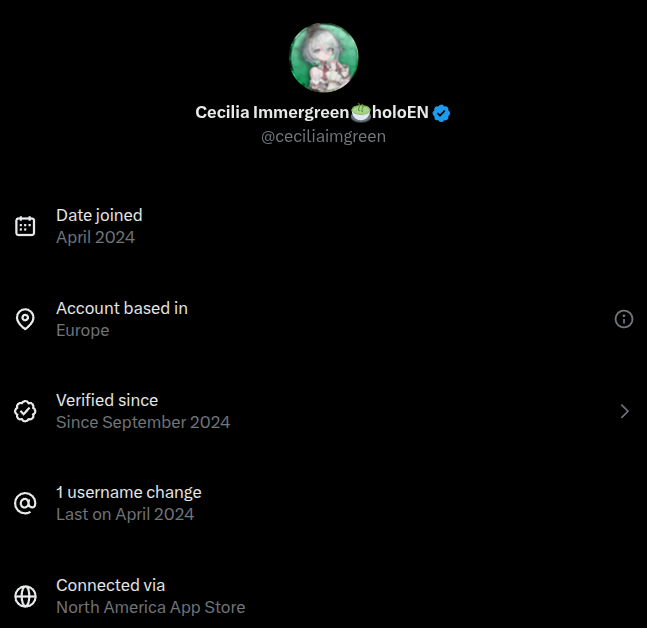Click the Since September 2024 text

(143, 422)
